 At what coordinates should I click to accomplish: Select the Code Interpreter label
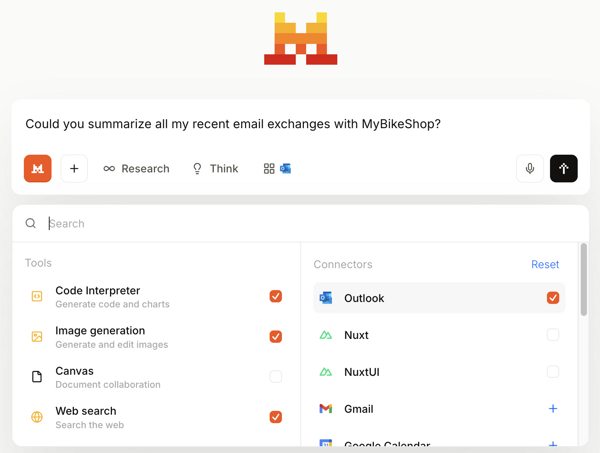(x=98, y=290)
